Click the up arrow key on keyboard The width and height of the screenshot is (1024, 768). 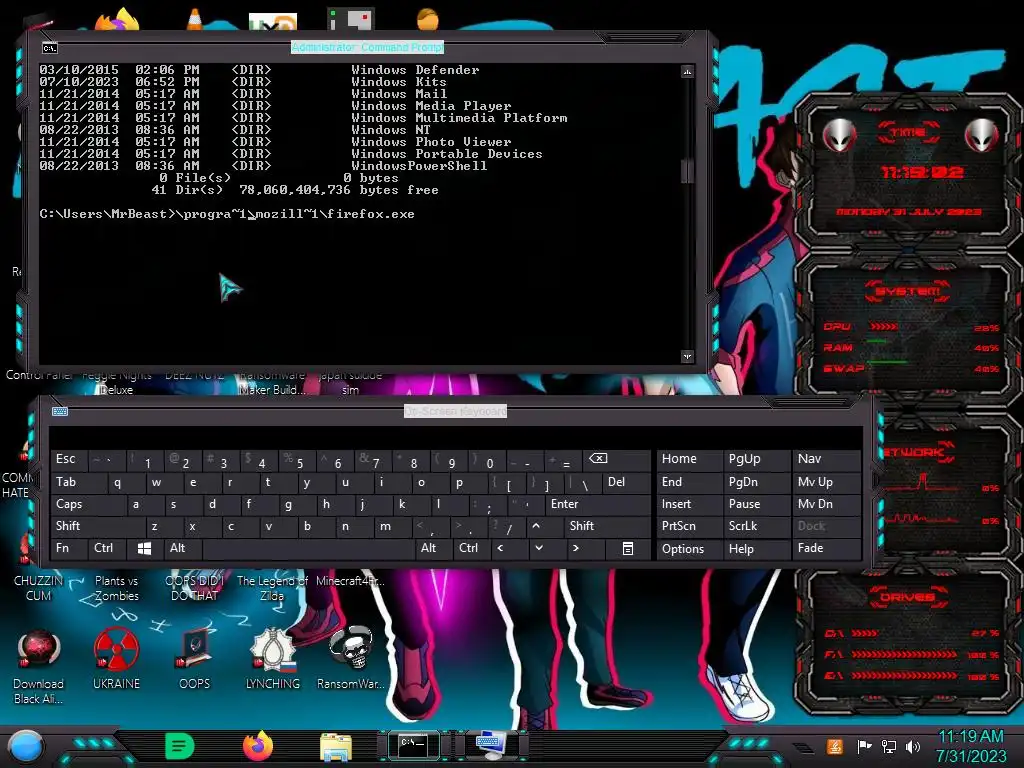tap(544, 526)
